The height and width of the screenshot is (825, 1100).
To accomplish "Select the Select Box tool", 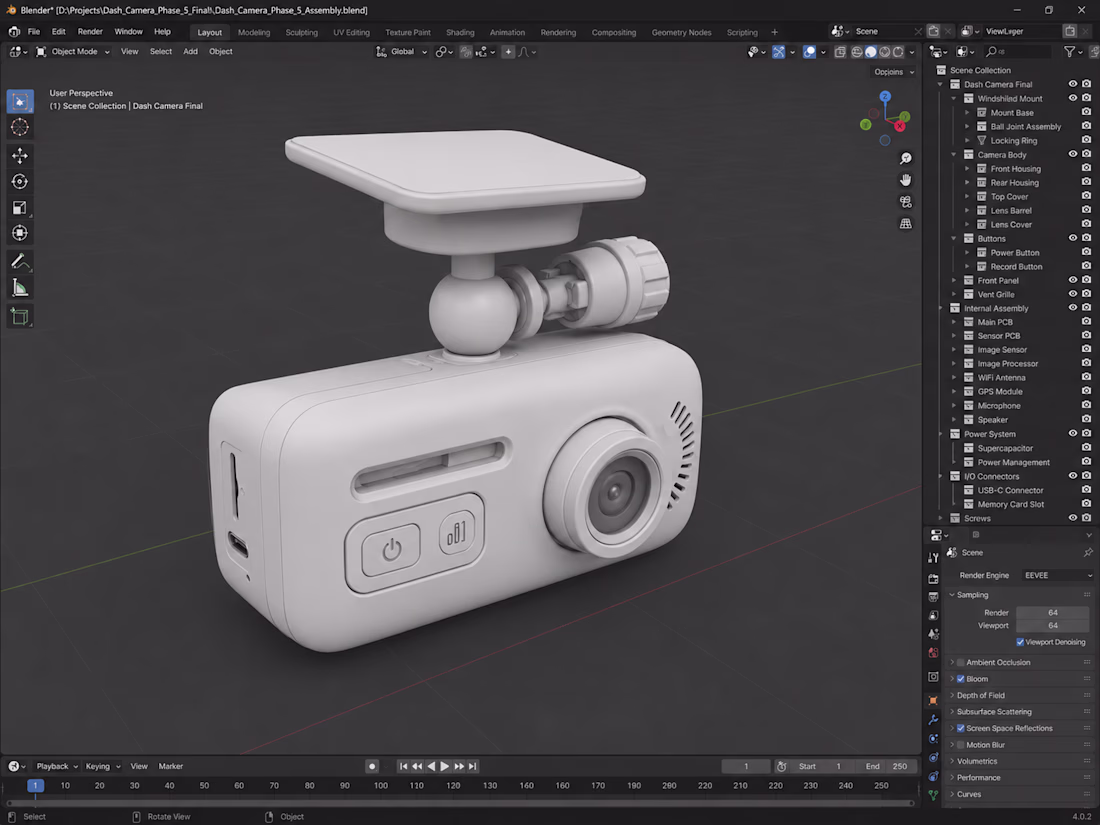I will [x=20, y=101].
